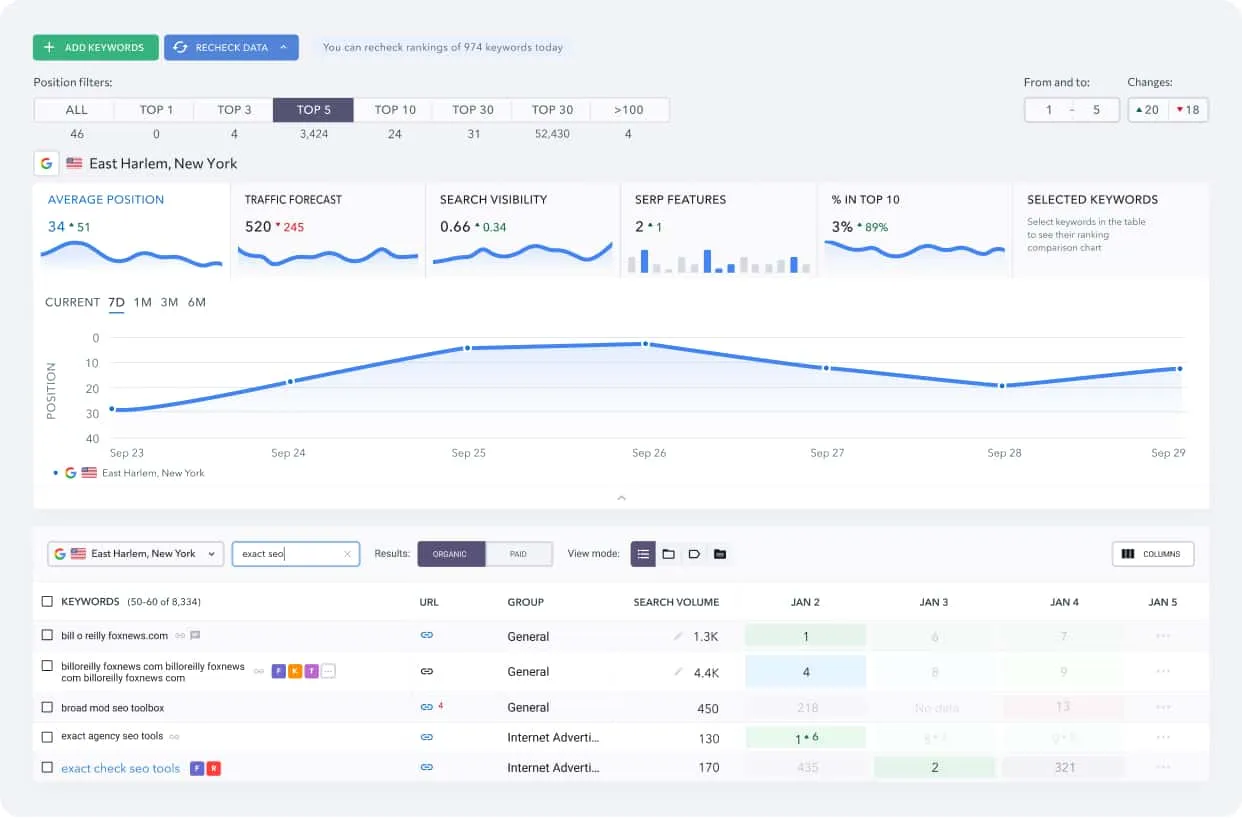
Task: Open the East Harlem, New York location dropdown
Action: point(135,554)
